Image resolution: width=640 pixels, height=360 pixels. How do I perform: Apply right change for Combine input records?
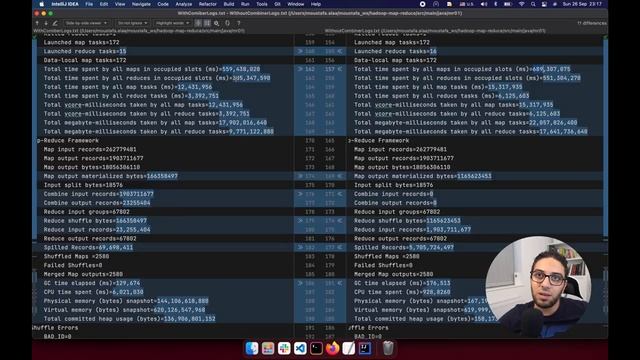pos(340,194)
